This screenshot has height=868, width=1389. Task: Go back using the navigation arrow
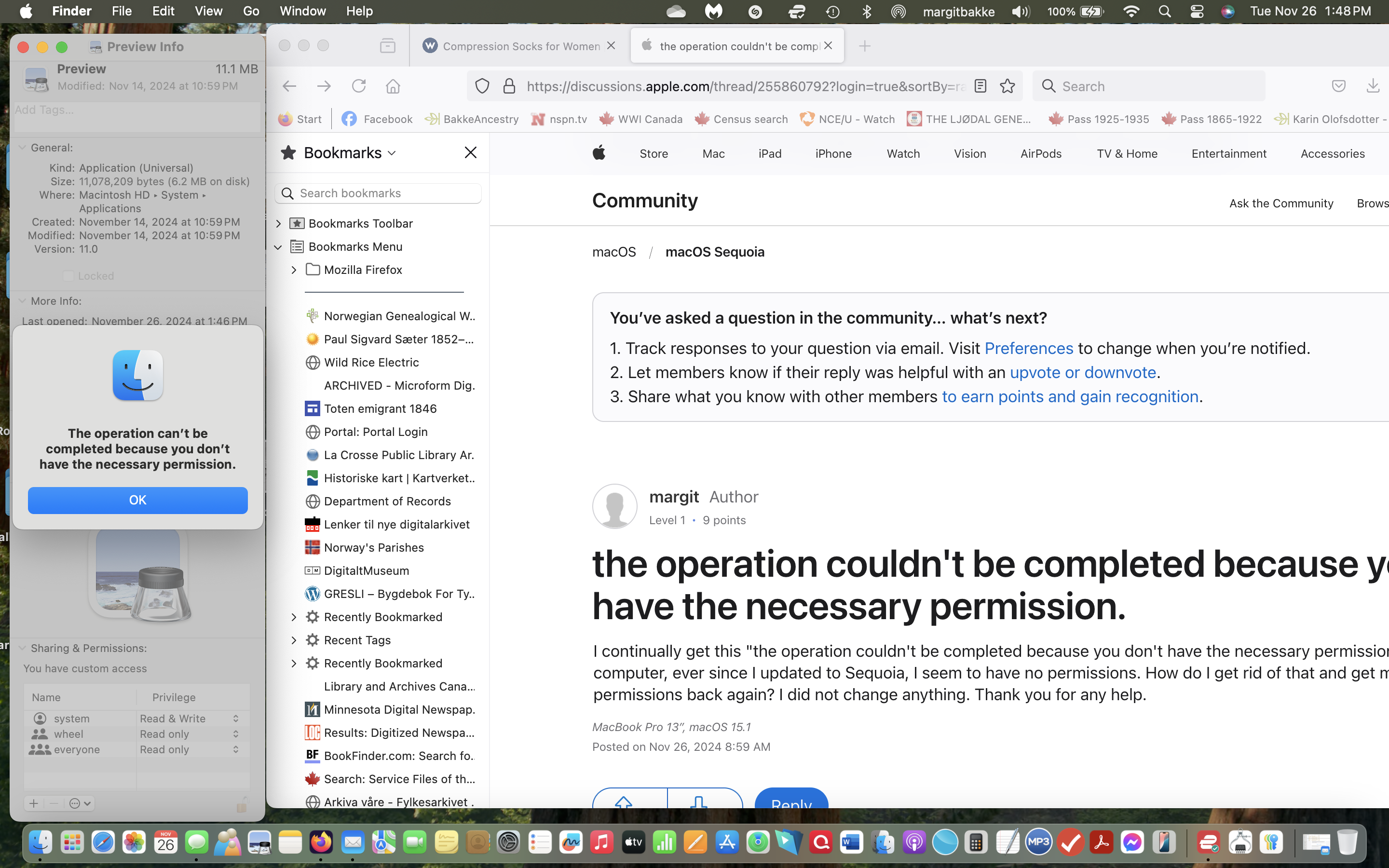[289, 85]
